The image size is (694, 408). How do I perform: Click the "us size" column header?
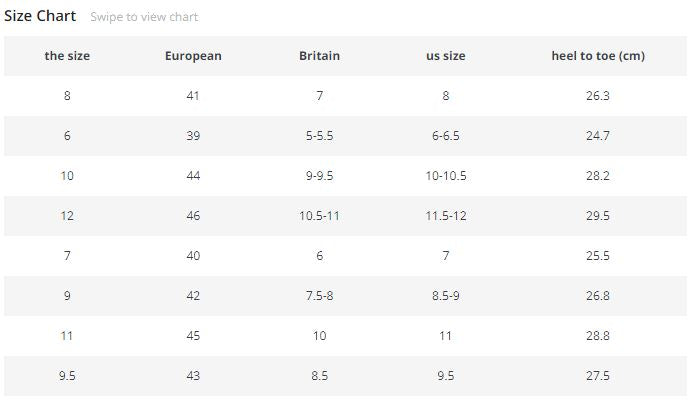pyautogui.click(x=445, y=56)
